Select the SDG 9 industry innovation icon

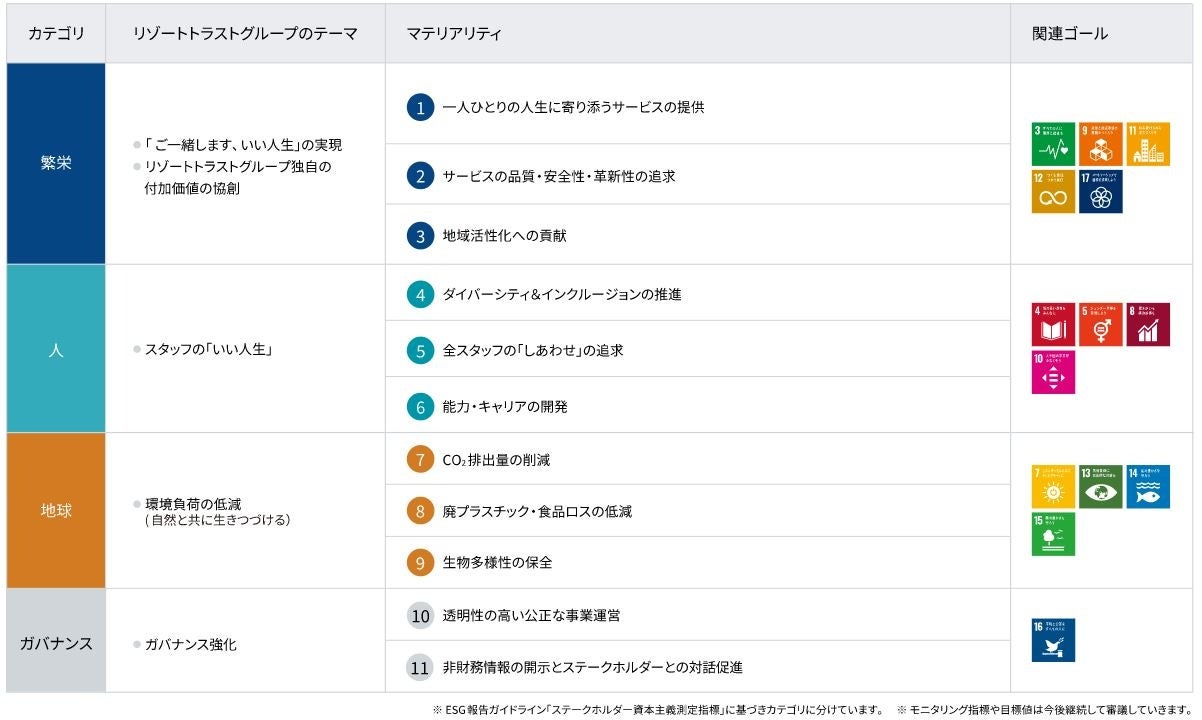(x=1101, y=144)
